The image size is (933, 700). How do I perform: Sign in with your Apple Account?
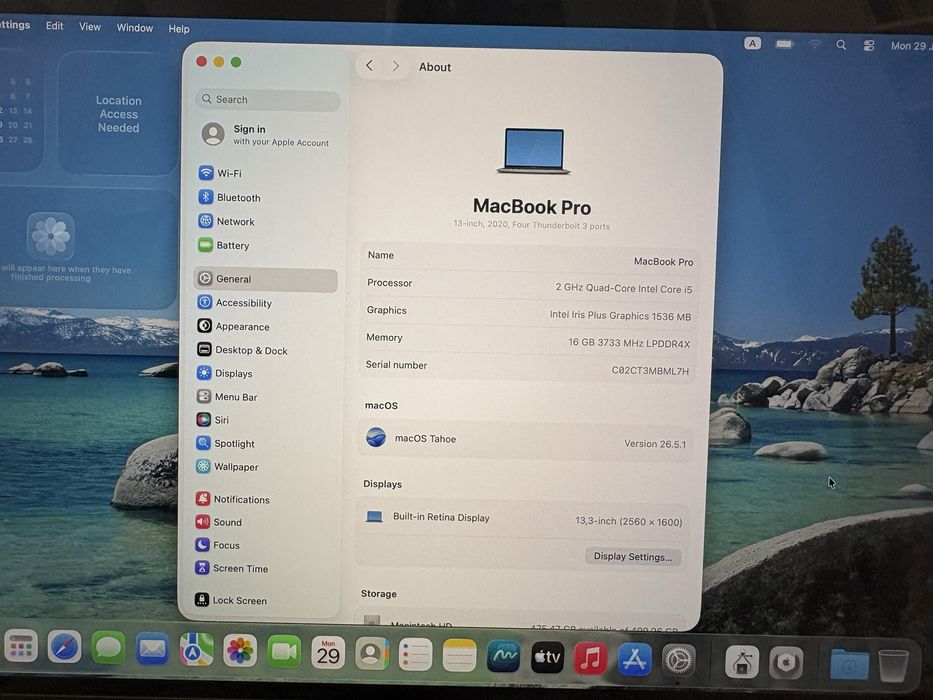point(265,135)
